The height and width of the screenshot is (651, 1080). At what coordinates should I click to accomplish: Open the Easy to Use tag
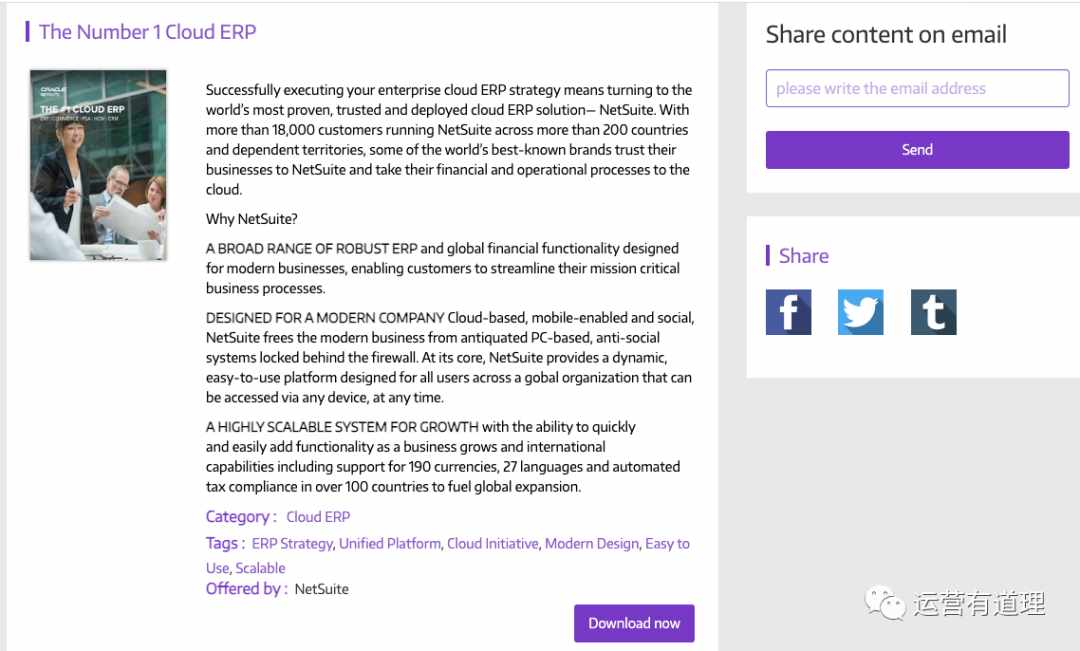[x=667, y=544]
